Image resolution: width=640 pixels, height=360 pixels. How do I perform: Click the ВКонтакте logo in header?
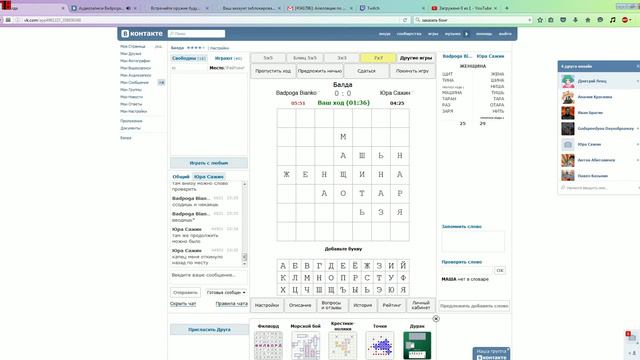coord(142,33)
